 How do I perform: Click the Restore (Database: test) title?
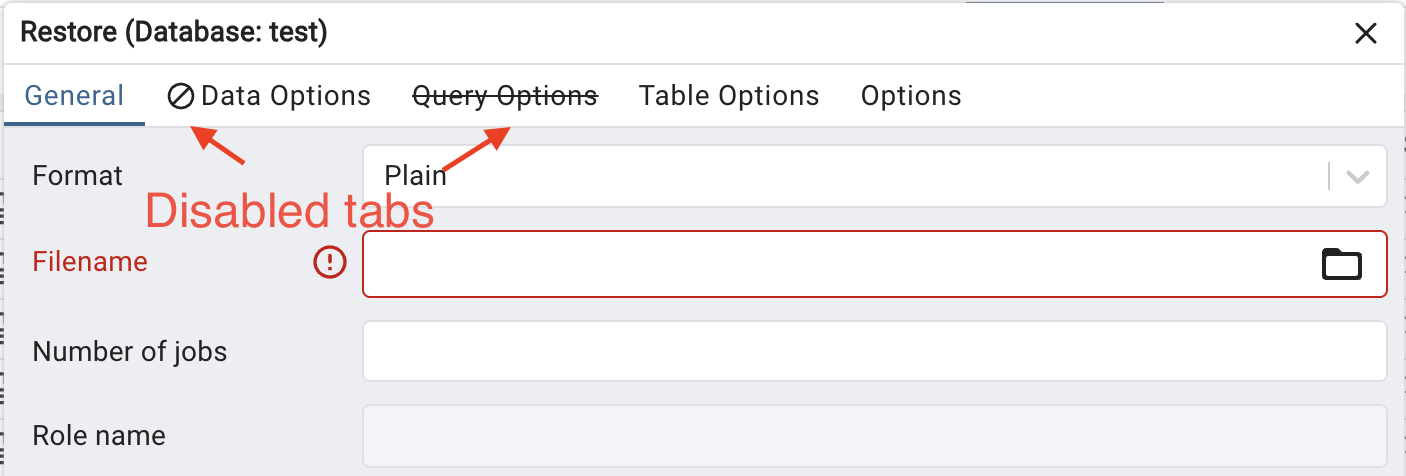[x=174, y=32]
